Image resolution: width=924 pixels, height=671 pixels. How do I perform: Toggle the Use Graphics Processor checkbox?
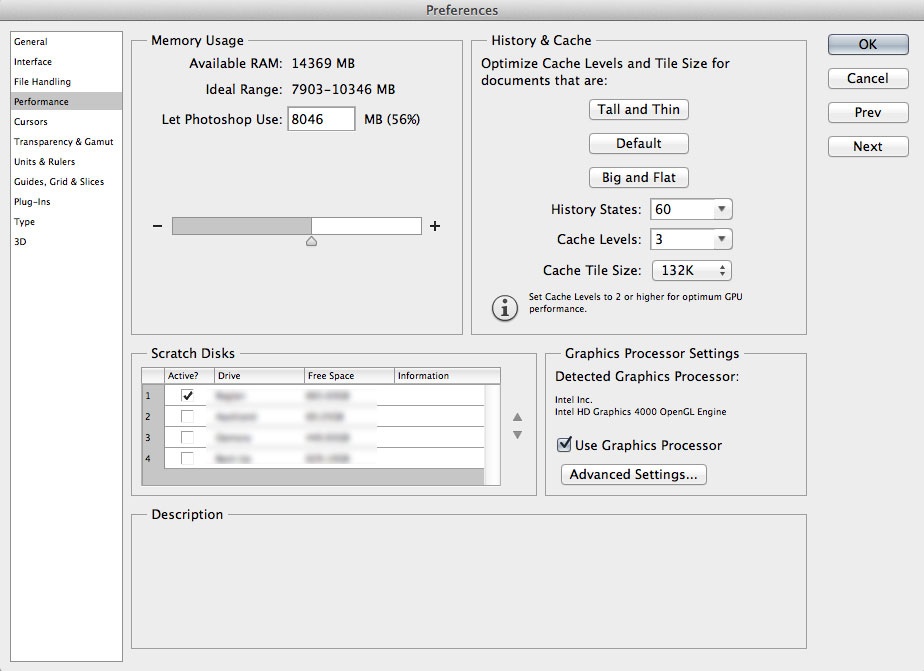(565, 444)
